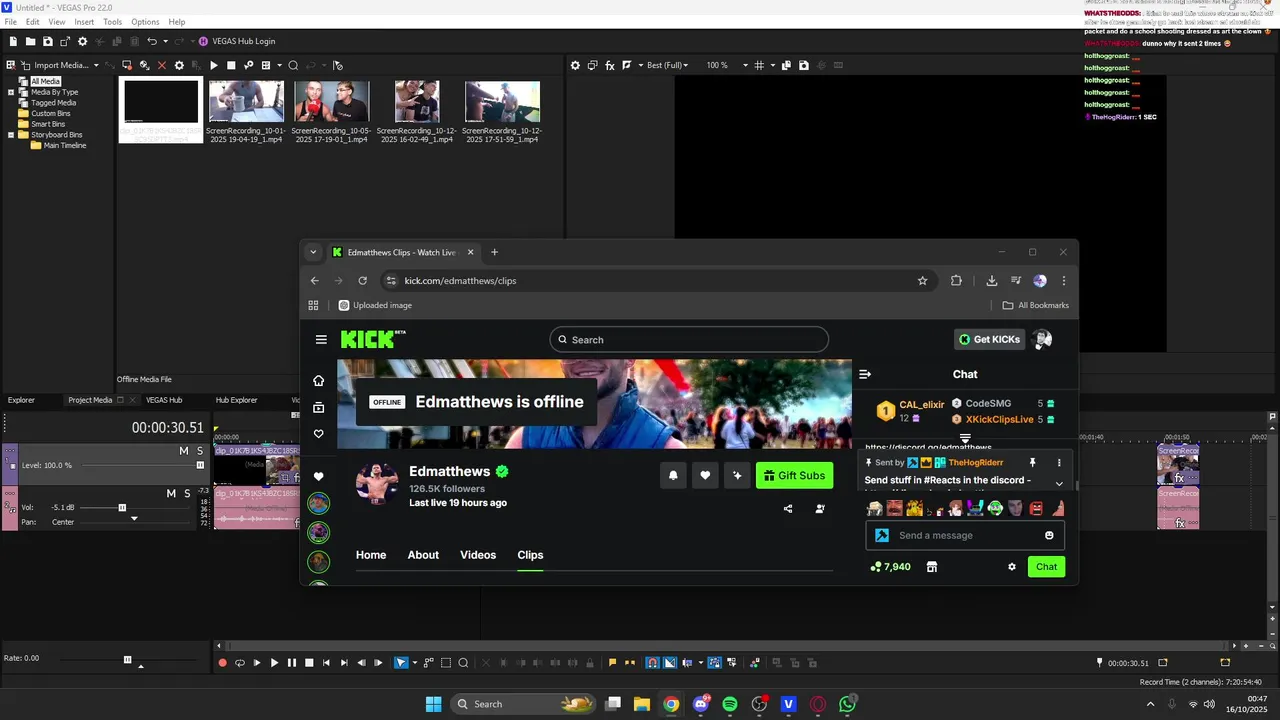This screenshot has width=1280, height=720.
Task: Select Smart Bins folder
Action: (48, 124)
